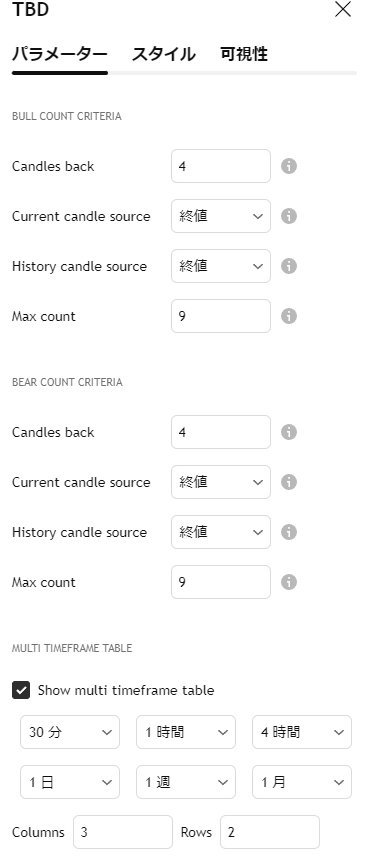Uncheck Show multi timeframe table checkbox

[x=21, y=690]
